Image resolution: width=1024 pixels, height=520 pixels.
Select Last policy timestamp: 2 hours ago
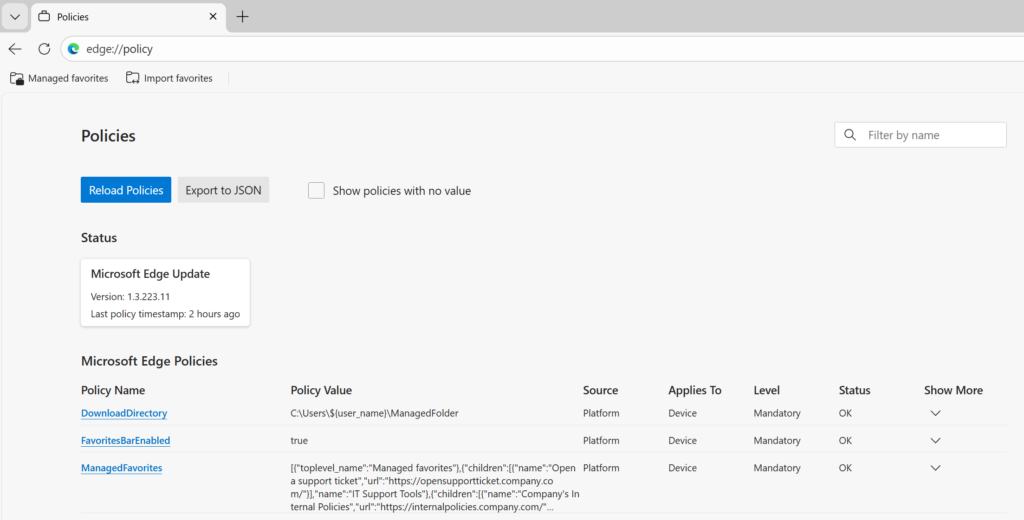[165, 314]
